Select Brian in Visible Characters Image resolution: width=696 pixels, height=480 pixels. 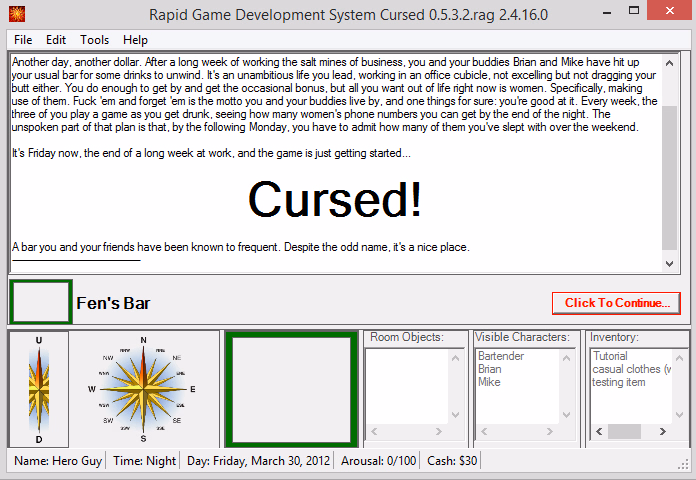pos(490,369)
